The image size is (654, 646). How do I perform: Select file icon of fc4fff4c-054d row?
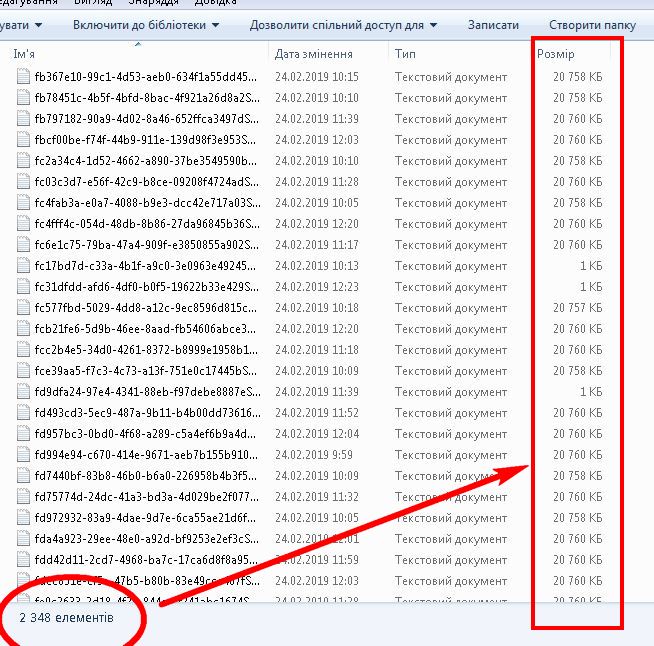pyautogui.click(x=23, y=224)
